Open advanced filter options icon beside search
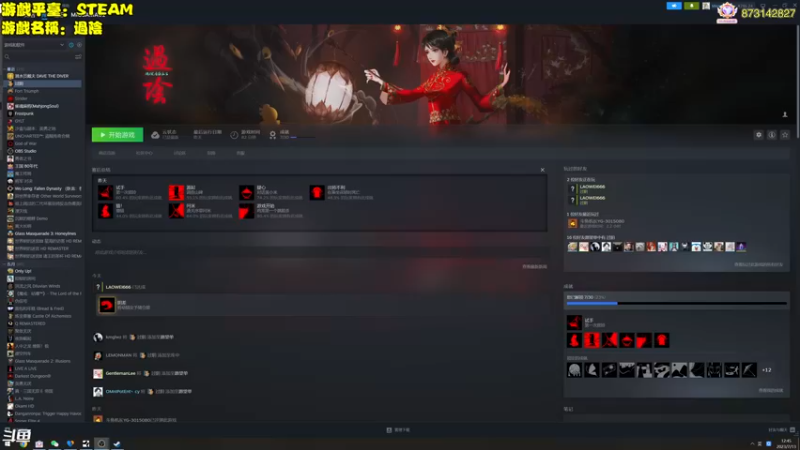800x450 pixels. coord(78,57)
